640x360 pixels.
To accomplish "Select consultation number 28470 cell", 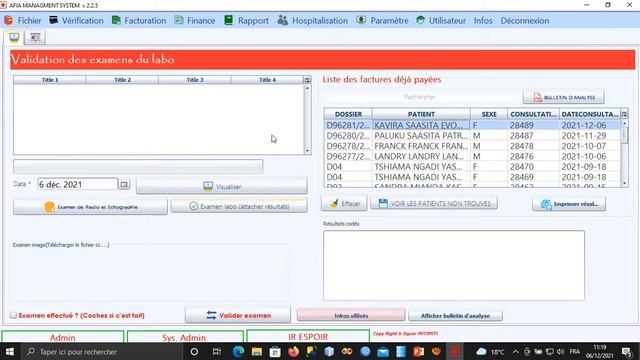I will point(533,167).
